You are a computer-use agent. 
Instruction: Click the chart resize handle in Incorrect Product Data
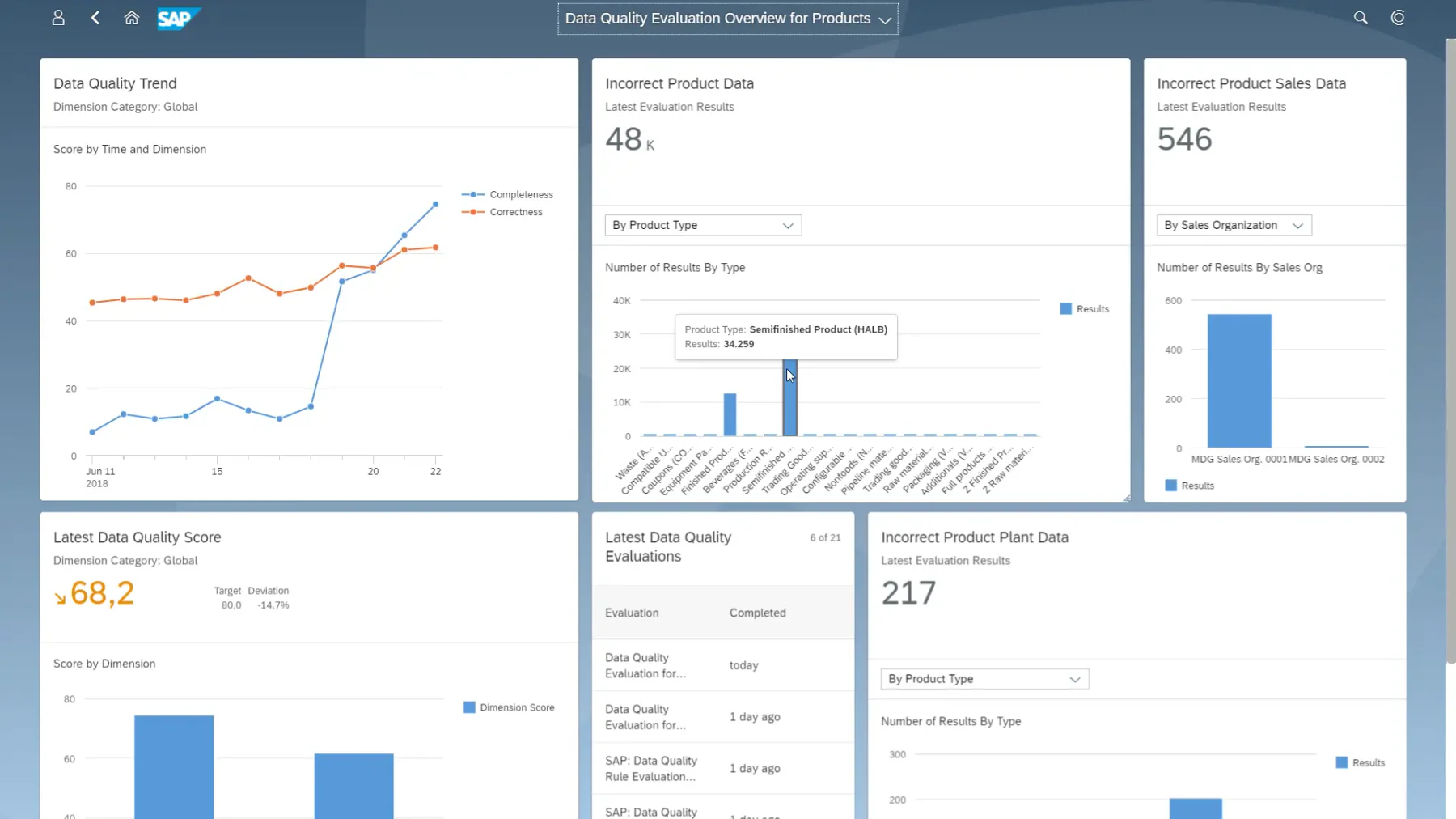pos(1126,498)
